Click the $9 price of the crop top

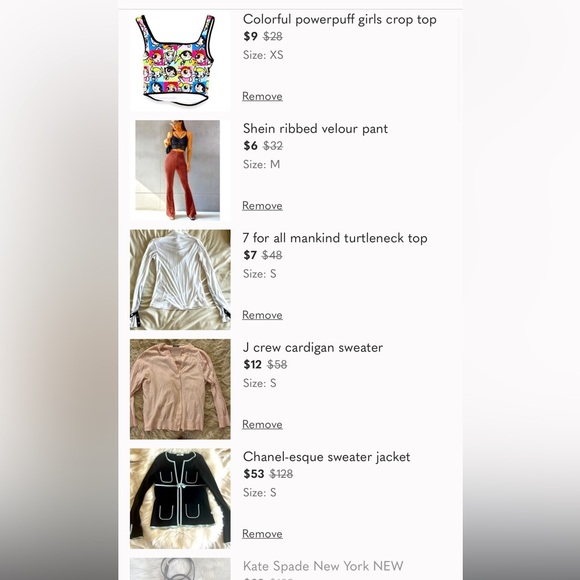pos(250,36)
